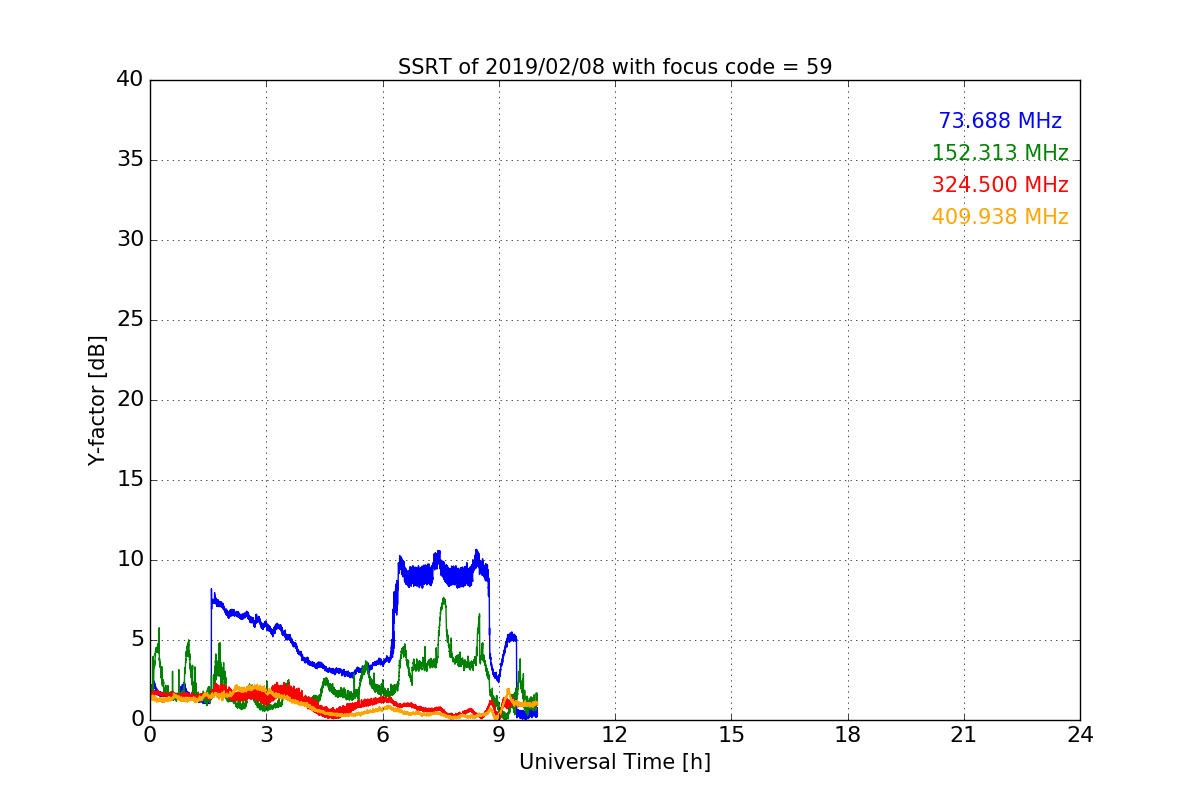Click x-axis tick label 12

tap(615, 735)
